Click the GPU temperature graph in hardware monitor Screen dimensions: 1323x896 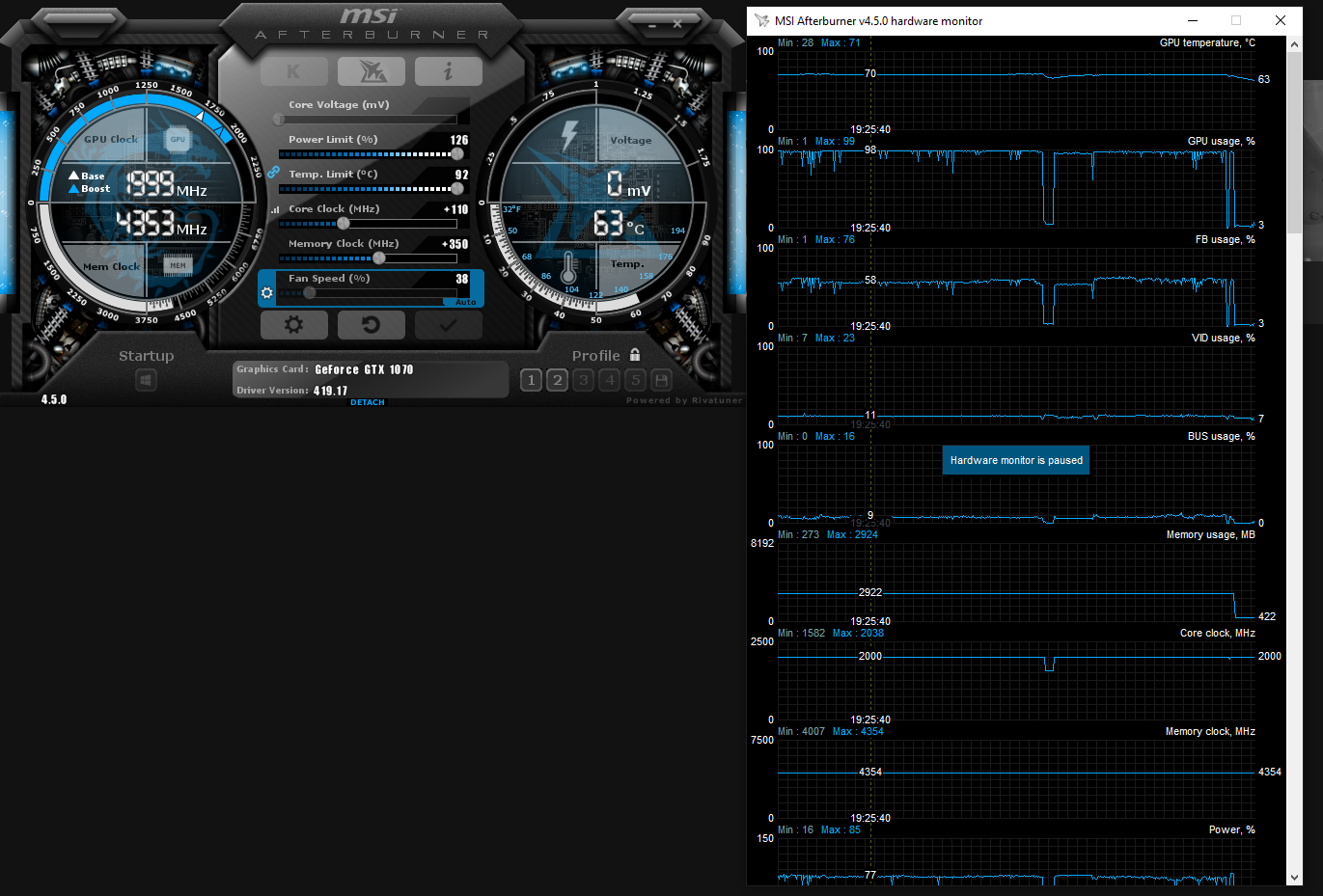(x=1016, y=90)
